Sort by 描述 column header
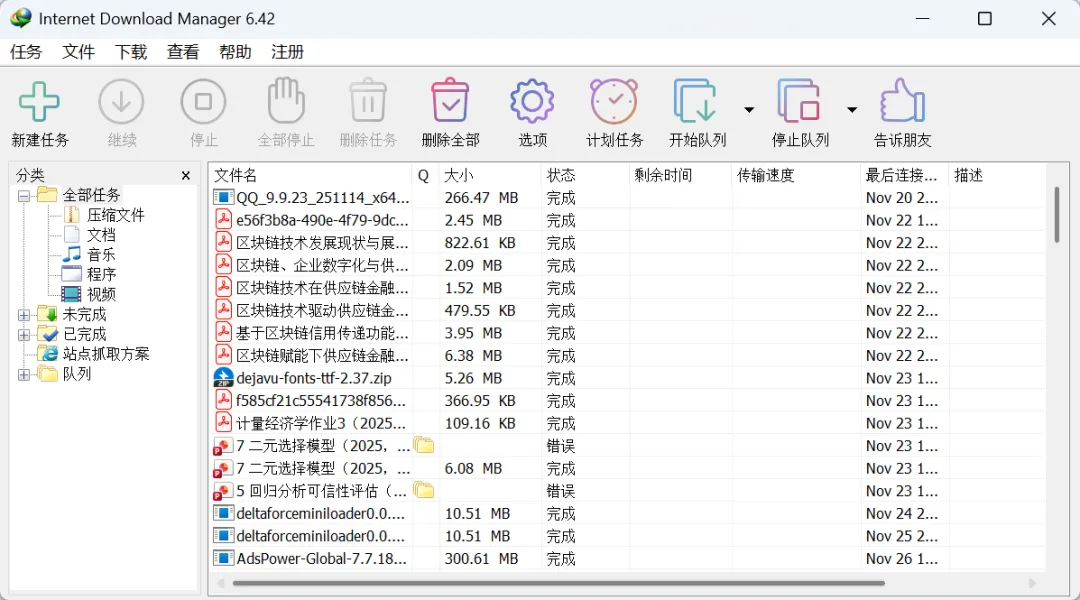The height and width of the screenshot is (600, 1080). coord(996,175)
